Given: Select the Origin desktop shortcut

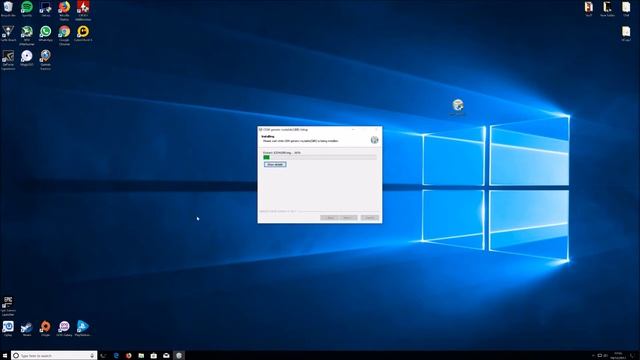Looking at the screenshot, I should click(45, 328).
